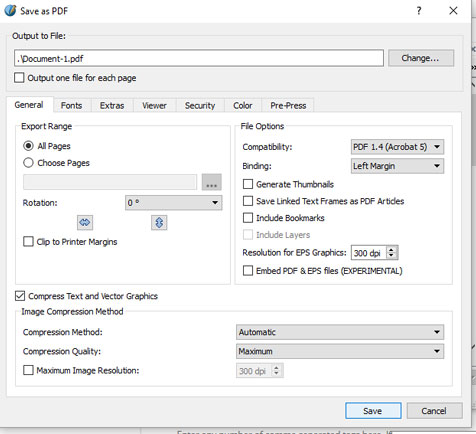Click the vertical mirror page icon
The height and width of the screenshot is (434, 476).
159,222
